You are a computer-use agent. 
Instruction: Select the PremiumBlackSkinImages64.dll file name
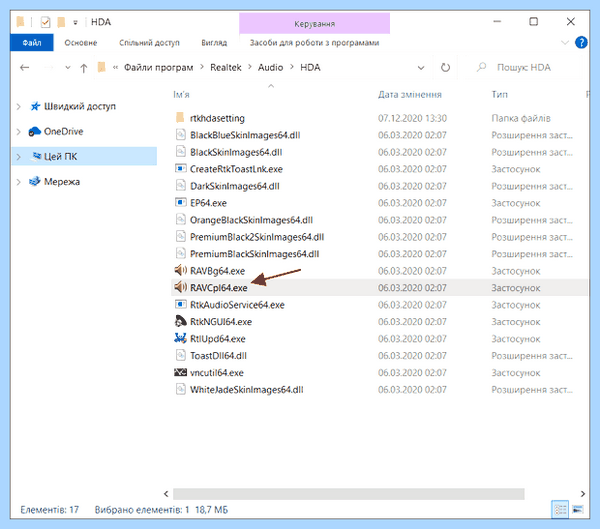click(254, 254)
